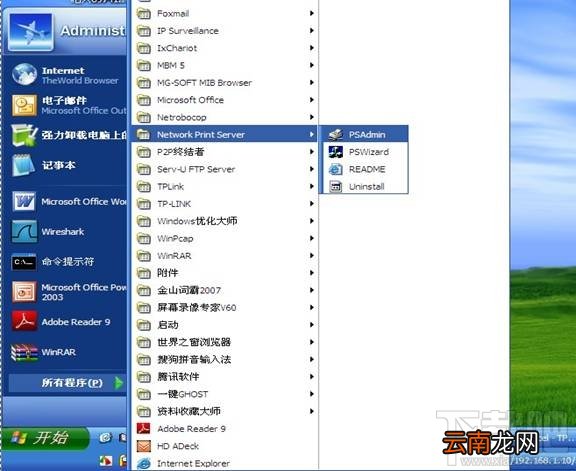Open 搜狗拼音输入法 program folder
Viewport: 576px width, 471px height.
[224, 359]
